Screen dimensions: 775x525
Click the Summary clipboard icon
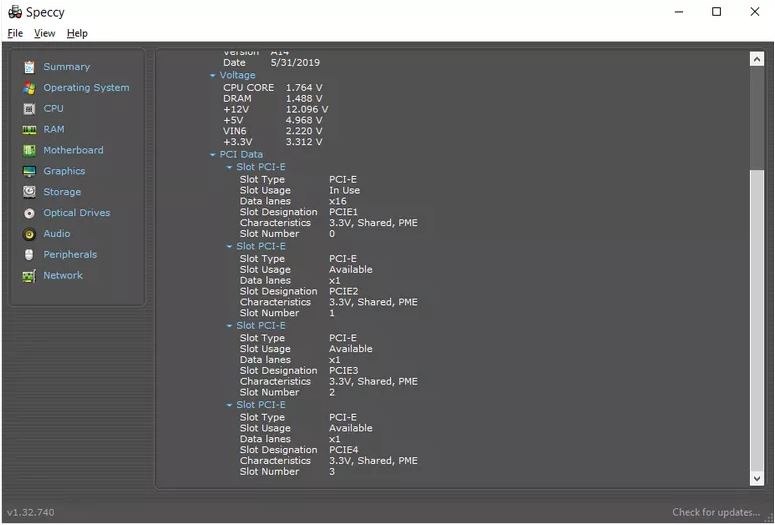pyautogui.click(x=29, y=67)
